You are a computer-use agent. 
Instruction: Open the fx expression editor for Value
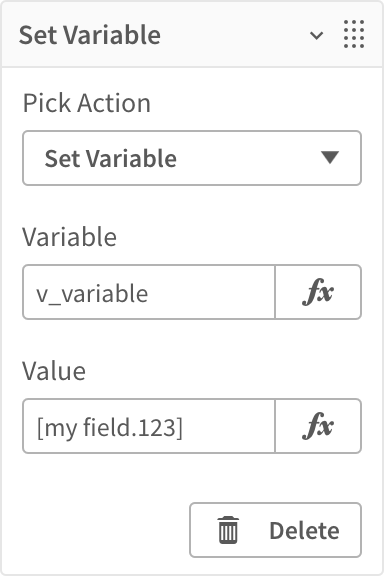[318, 426]
